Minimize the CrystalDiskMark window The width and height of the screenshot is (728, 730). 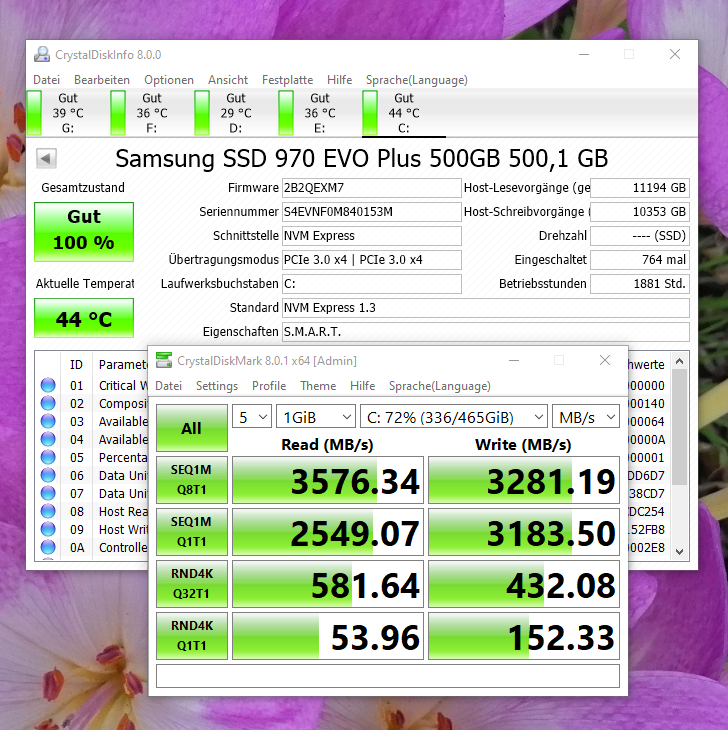(514, 360)
